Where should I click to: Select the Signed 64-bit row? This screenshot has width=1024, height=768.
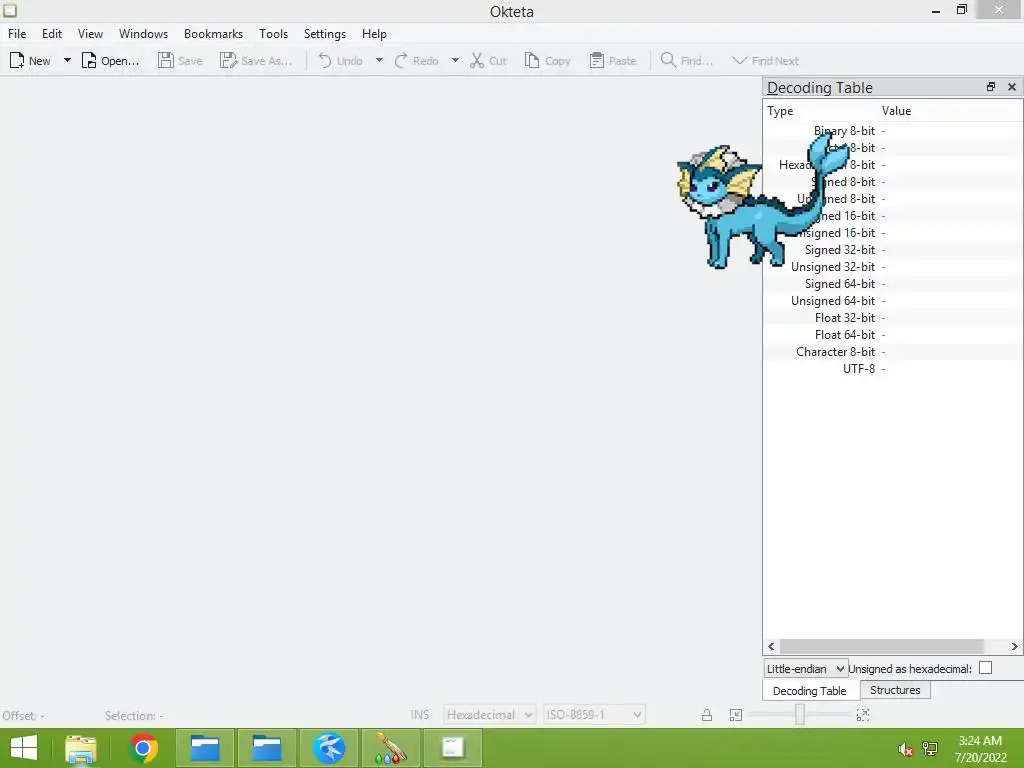[893, 284]
